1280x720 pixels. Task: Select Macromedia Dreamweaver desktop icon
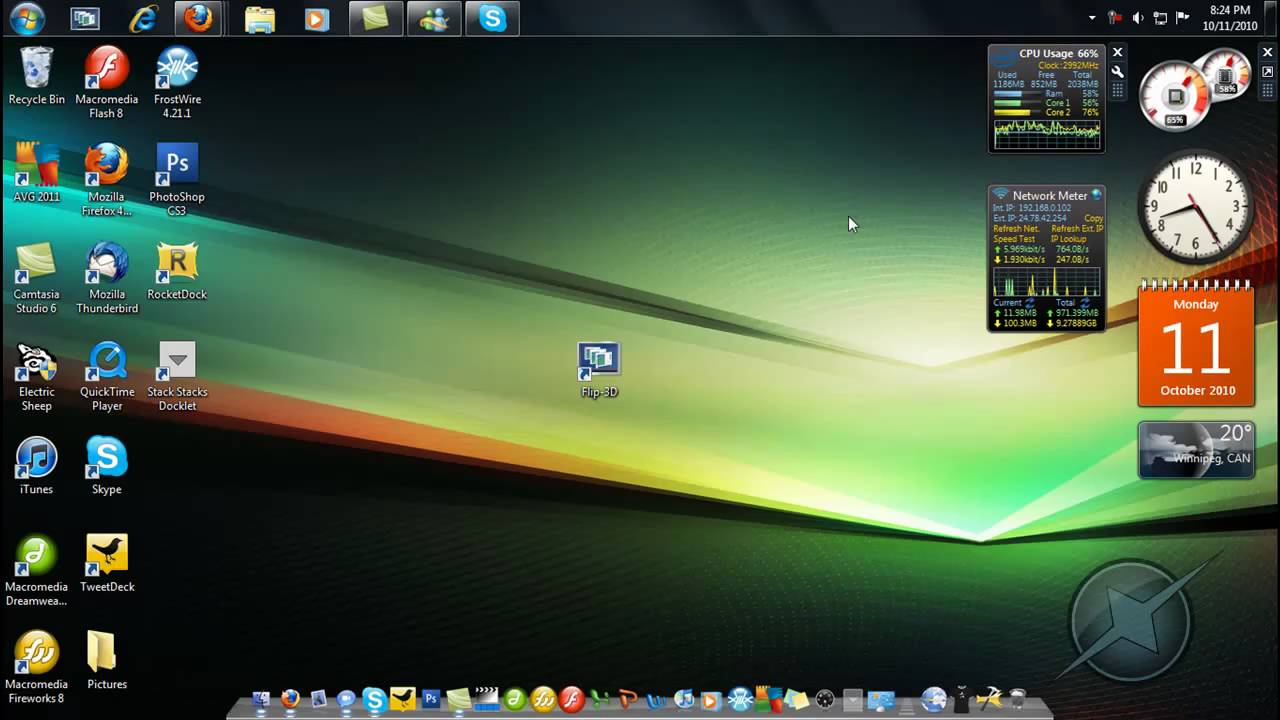point(36,570)
